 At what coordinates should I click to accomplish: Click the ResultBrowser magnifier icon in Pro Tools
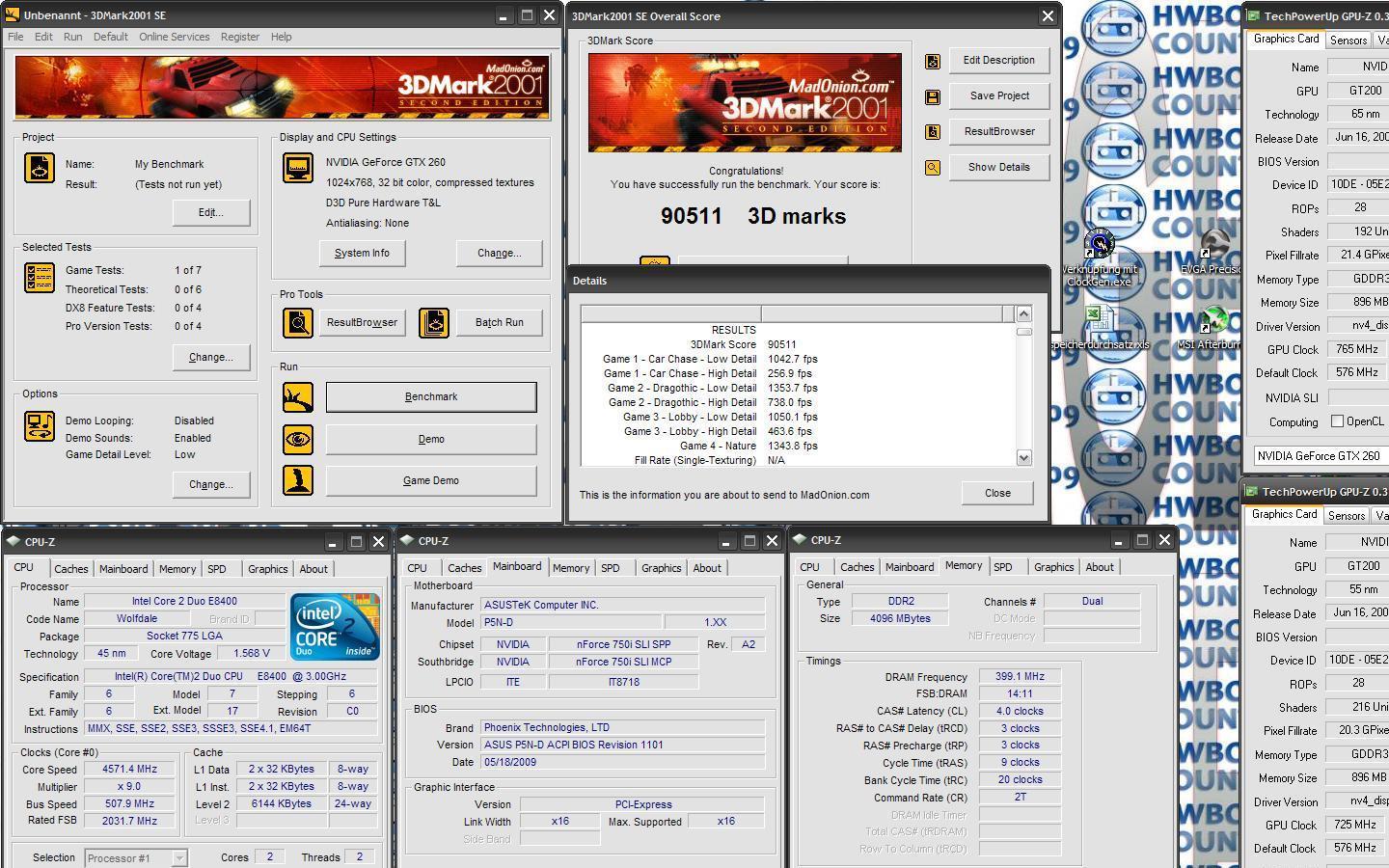point(298,322)
